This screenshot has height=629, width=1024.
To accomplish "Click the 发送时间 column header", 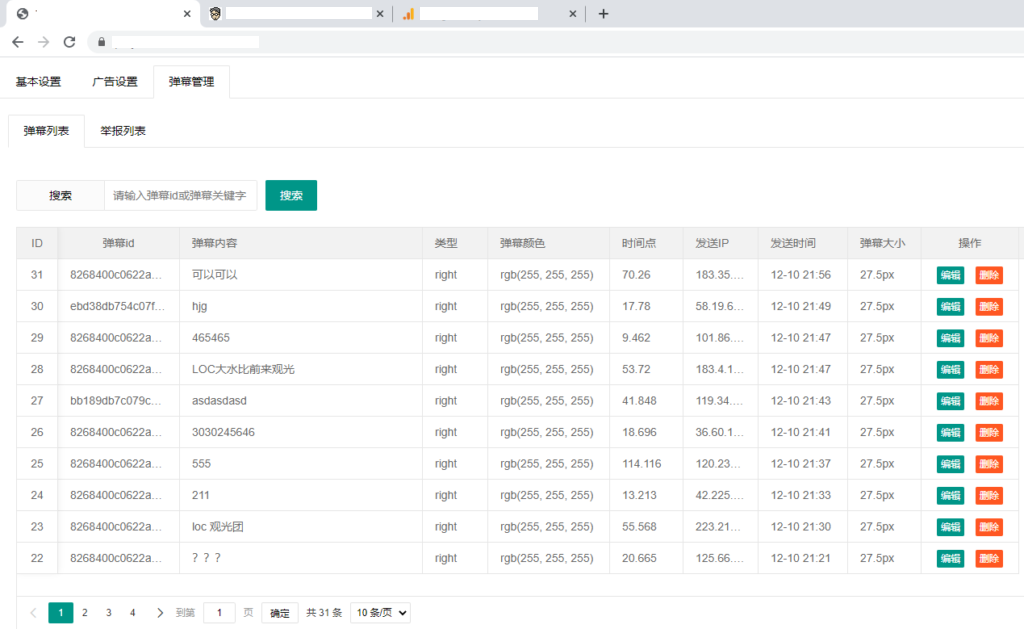I will (793, 243).
